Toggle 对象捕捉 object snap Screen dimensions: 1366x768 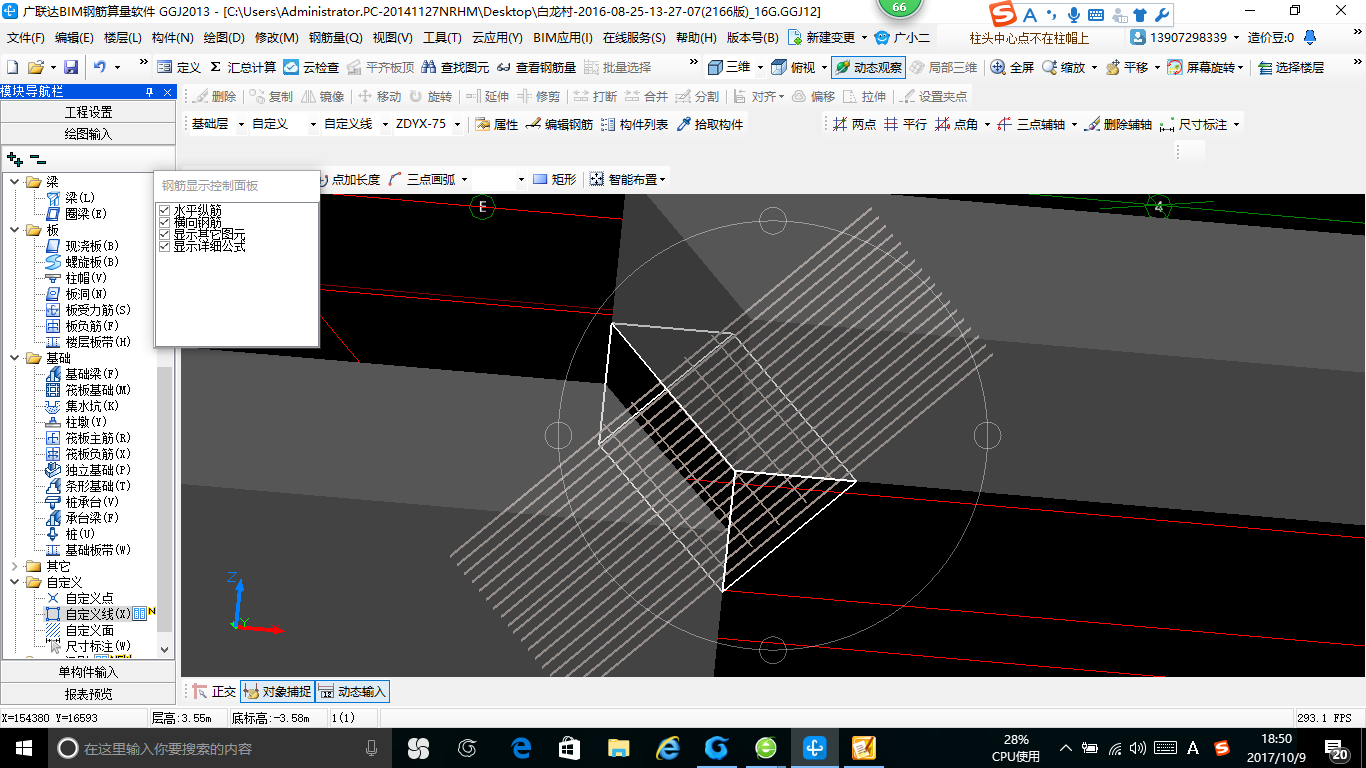[x=277, y=691]
